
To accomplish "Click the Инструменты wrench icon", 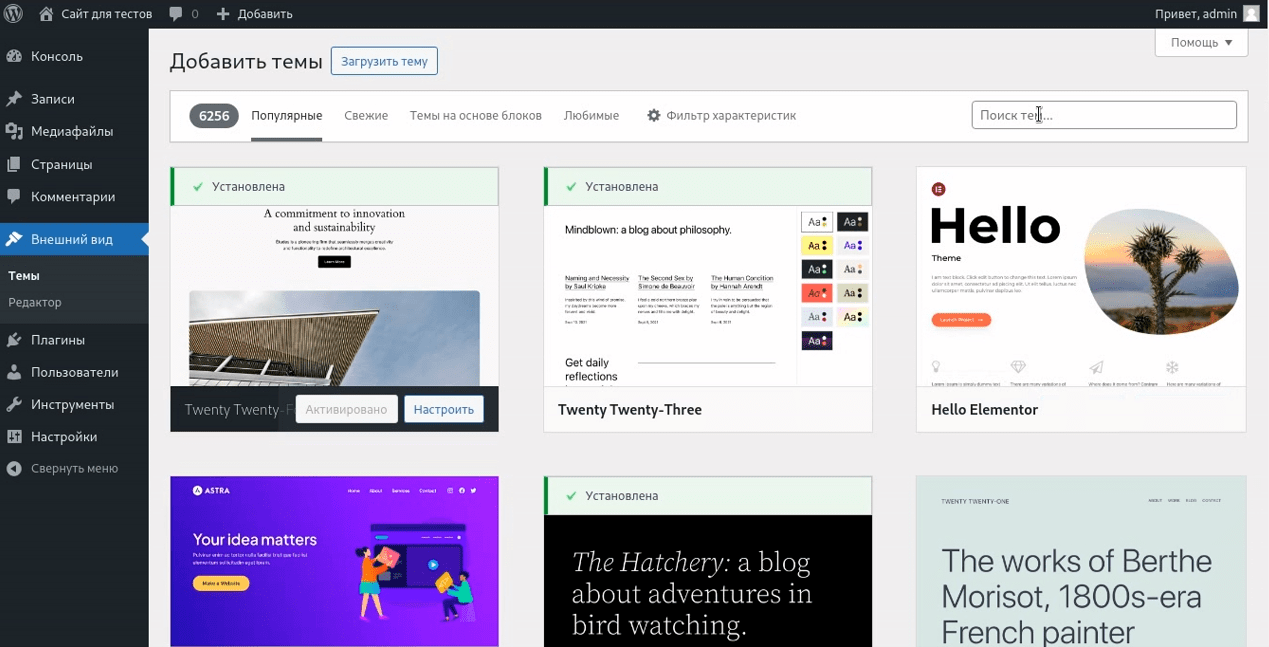I will click(x=14, y=404).
